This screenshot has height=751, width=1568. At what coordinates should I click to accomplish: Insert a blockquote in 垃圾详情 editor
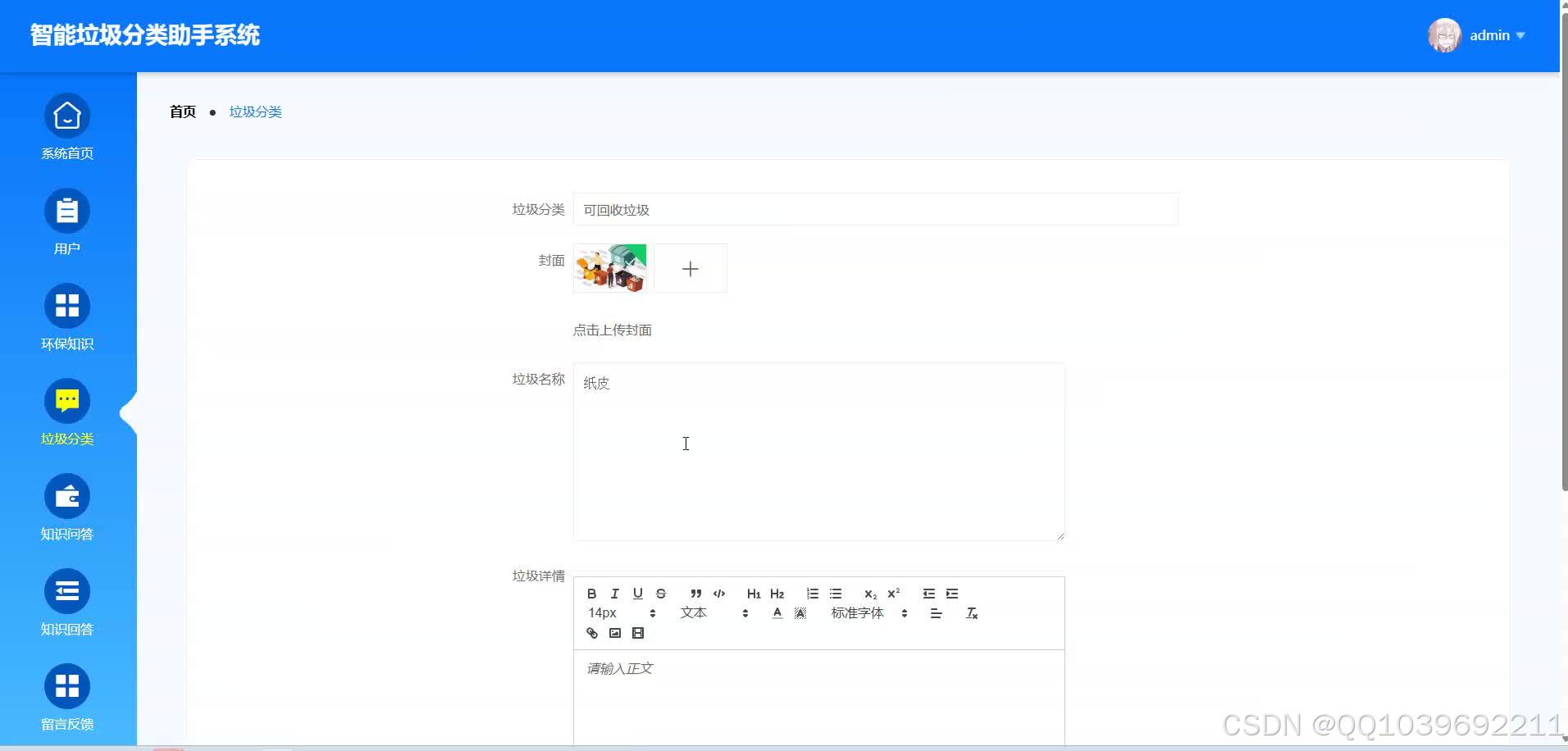[695, 594]
